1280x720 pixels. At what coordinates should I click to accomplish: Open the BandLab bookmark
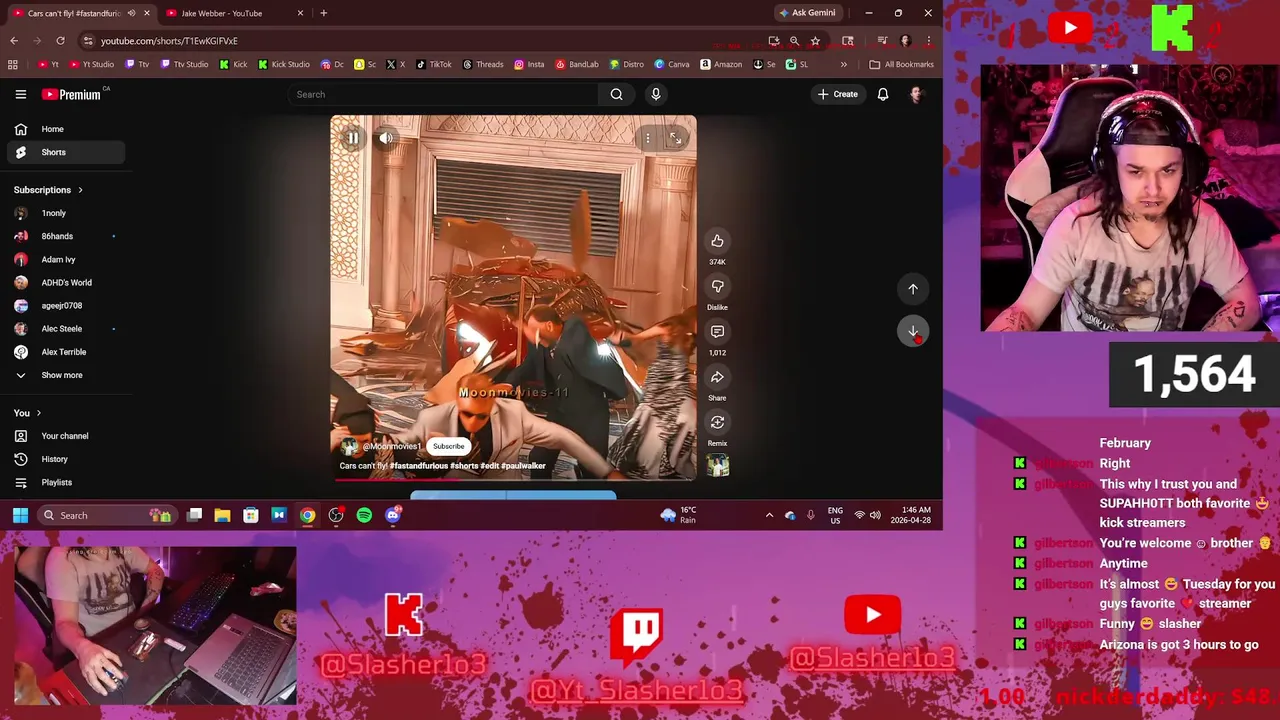[x=576, y=64]
